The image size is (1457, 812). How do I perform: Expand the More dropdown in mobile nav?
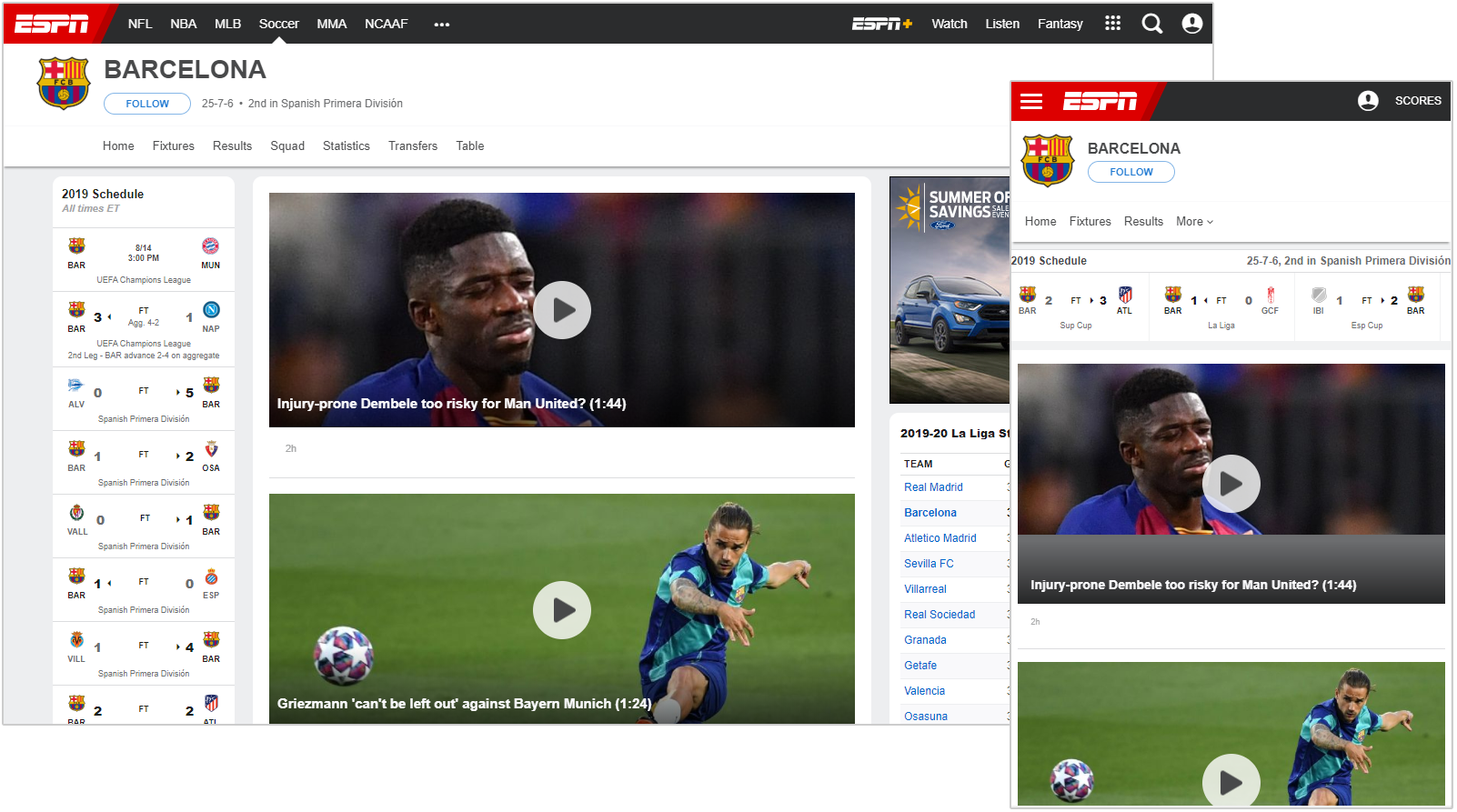point(1194,222)
